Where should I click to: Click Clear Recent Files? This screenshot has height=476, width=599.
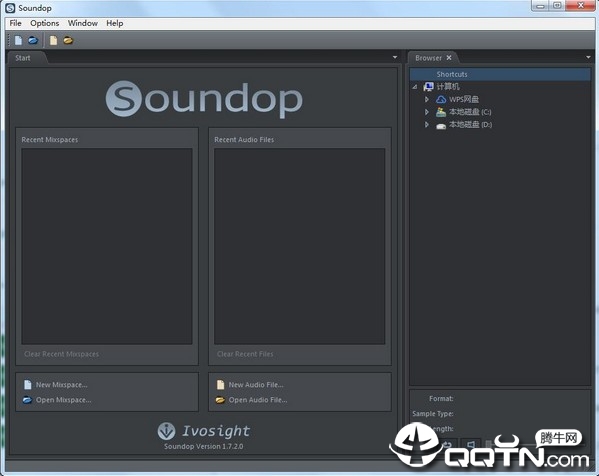[245, 354]
